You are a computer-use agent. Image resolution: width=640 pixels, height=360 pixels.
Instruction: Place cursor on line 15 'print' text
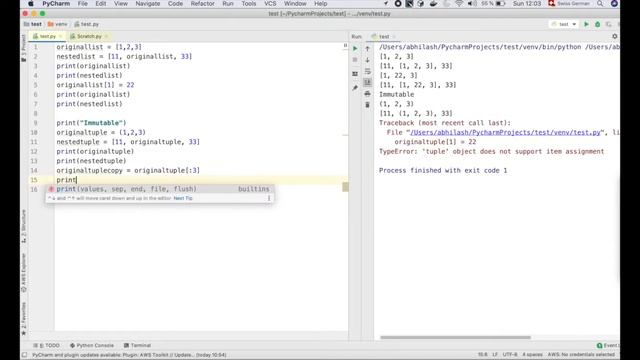click(x=66, y=180)
